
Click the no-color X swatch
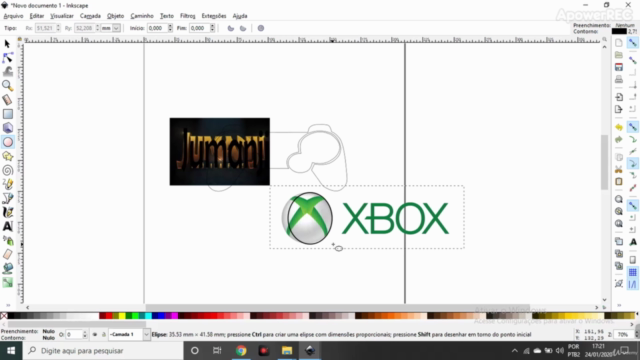[x=4, y=316]
